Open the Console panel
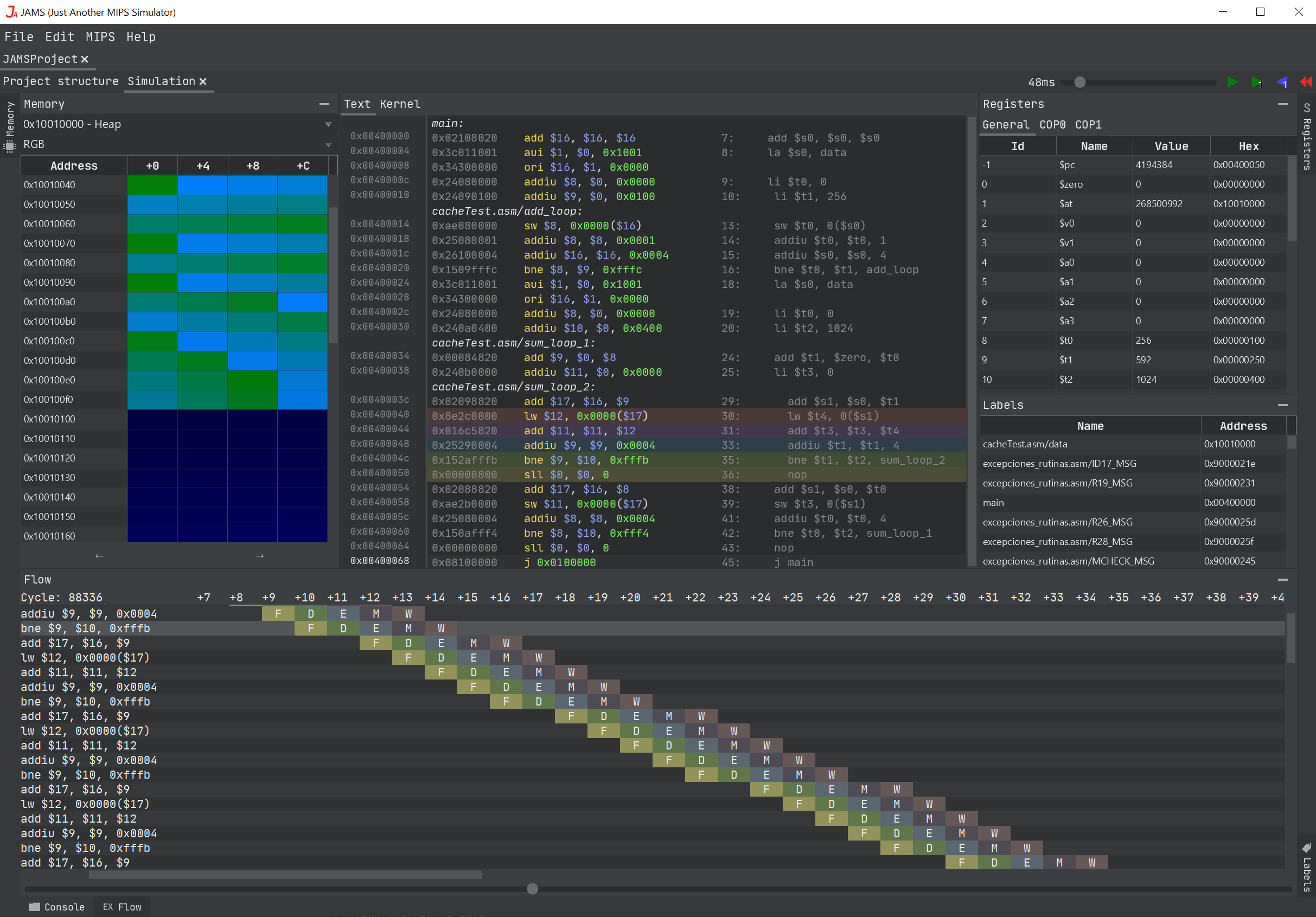This screenshot has width=1316, height=917. click(58, 907)
